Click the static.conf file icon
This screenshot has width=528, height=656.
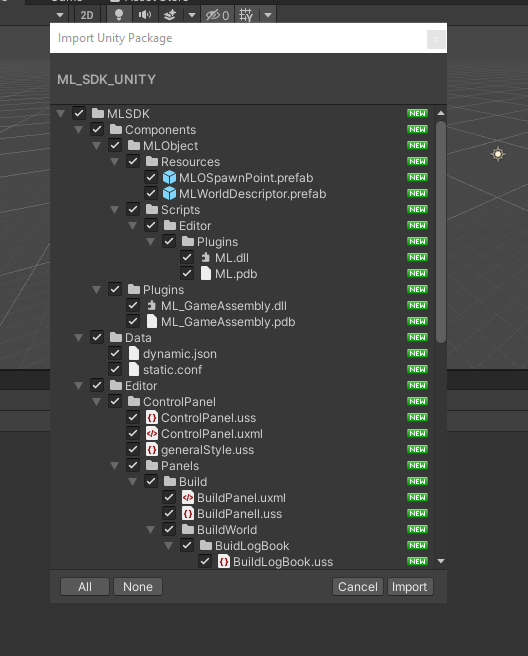133,369
